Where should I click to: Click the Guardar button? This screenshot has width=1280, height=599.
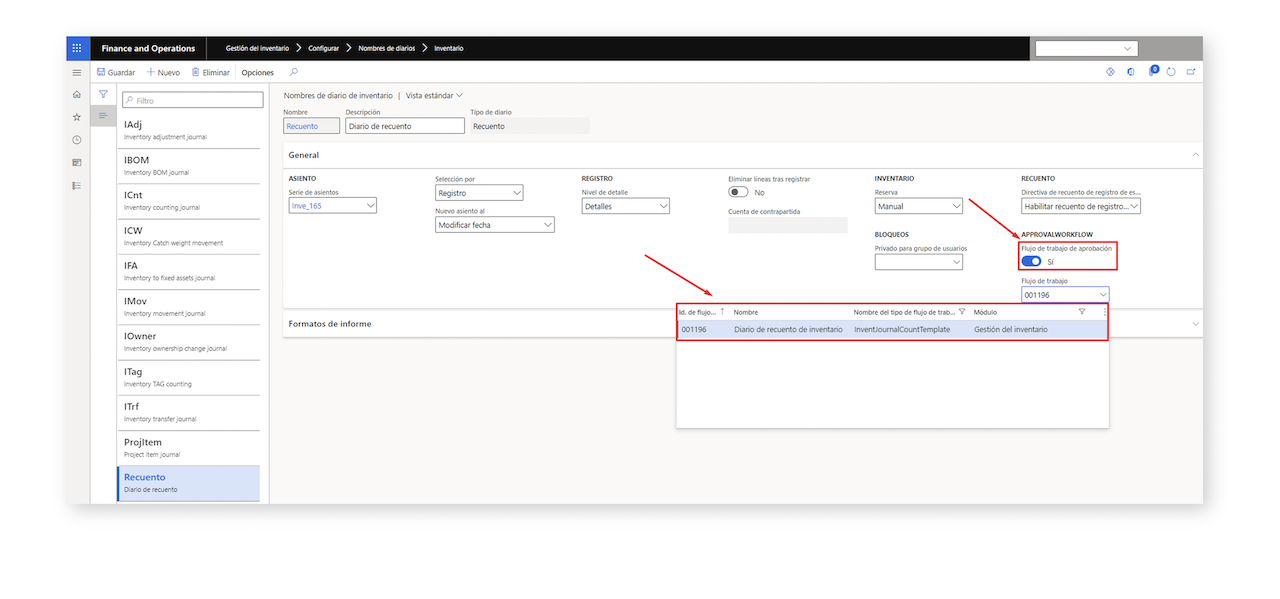pyautogui.click(x=116, y=72)
